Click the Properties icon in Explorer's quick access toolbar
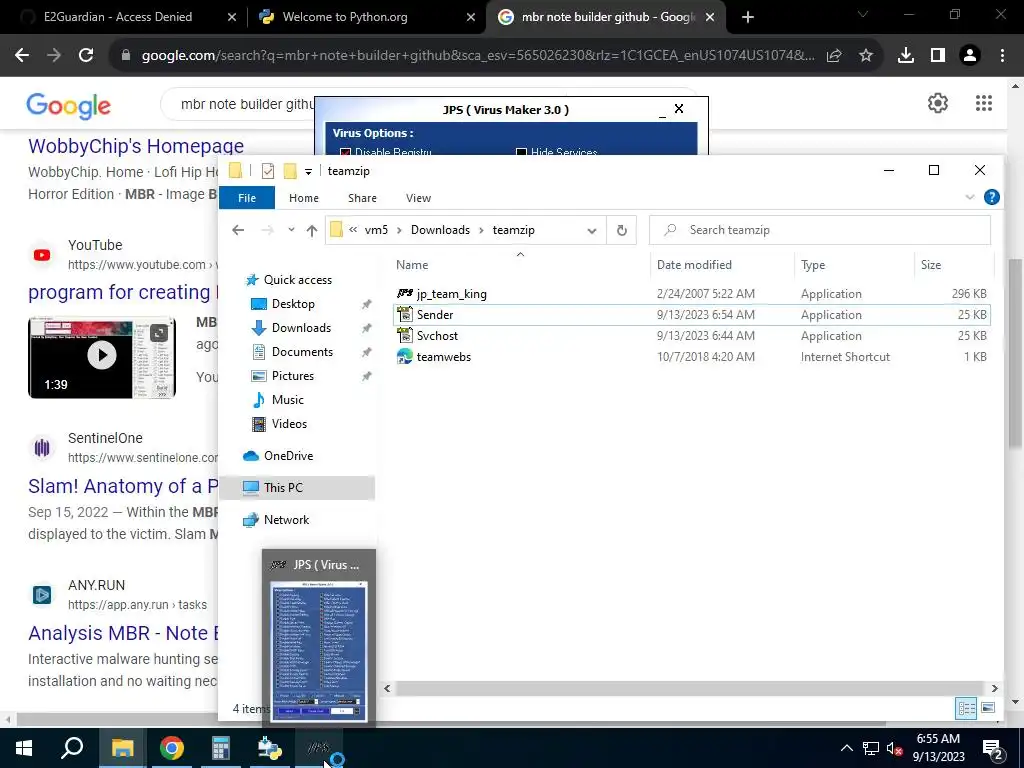The width and height of the screenshot is (1024, 768). pos(268,171)
